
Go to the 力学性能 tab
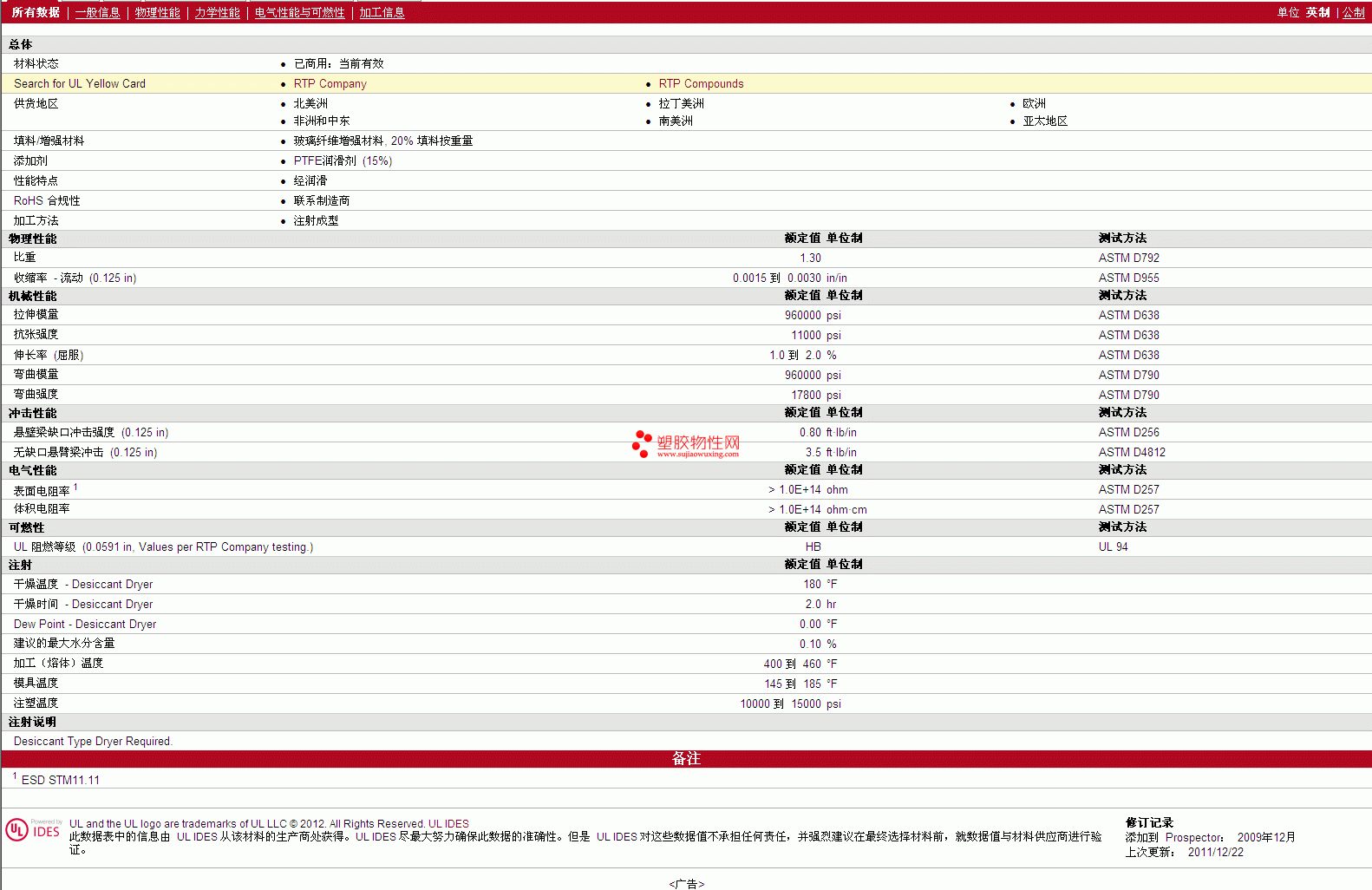(x=217, y=12)
